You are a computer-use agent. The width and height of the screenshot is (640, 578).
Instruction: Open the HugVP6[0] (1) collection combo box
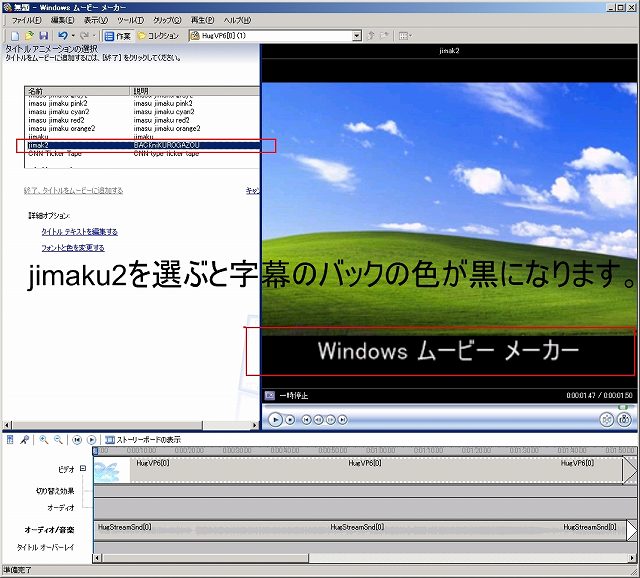[276, 36]
